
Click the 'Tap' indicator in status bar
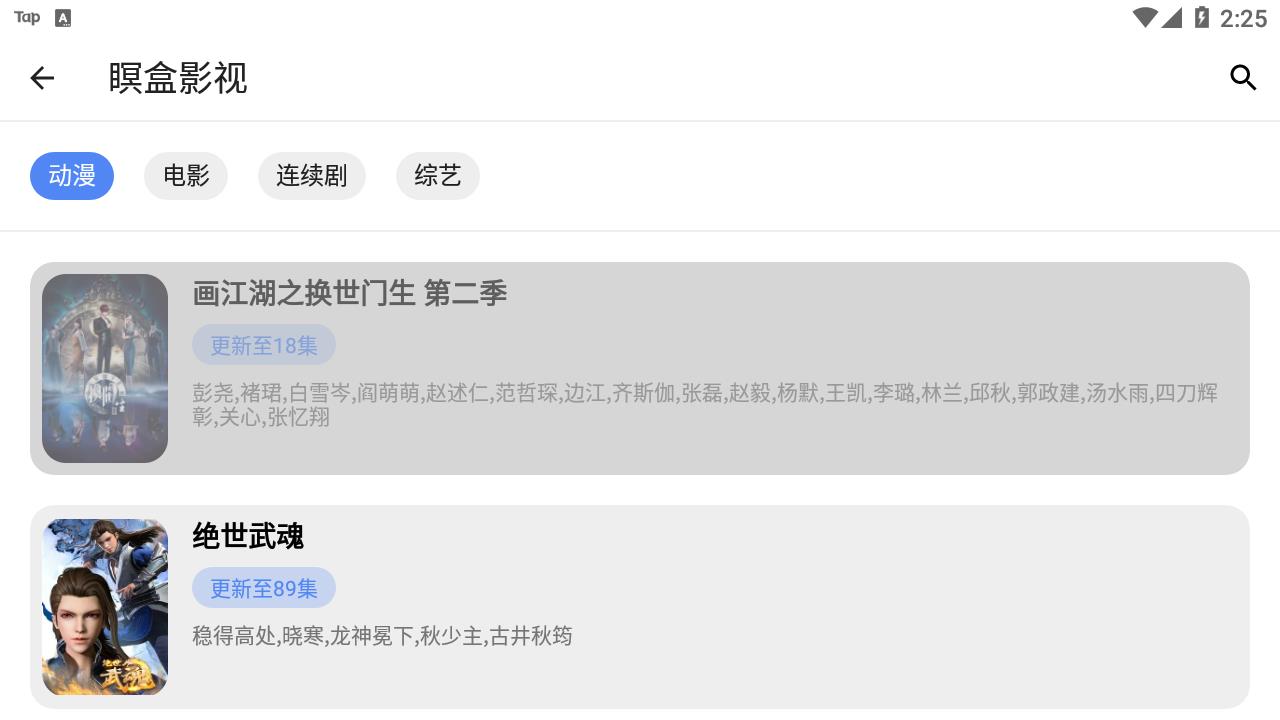tap(26, 17)
